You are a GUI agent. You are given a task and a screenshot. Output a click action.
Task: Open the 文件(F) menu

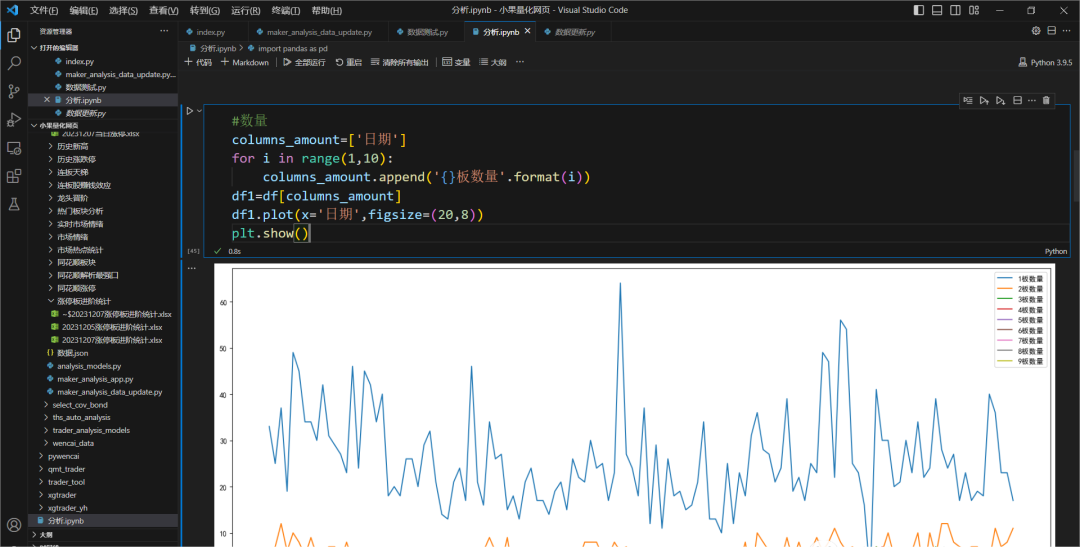(43, 10)
